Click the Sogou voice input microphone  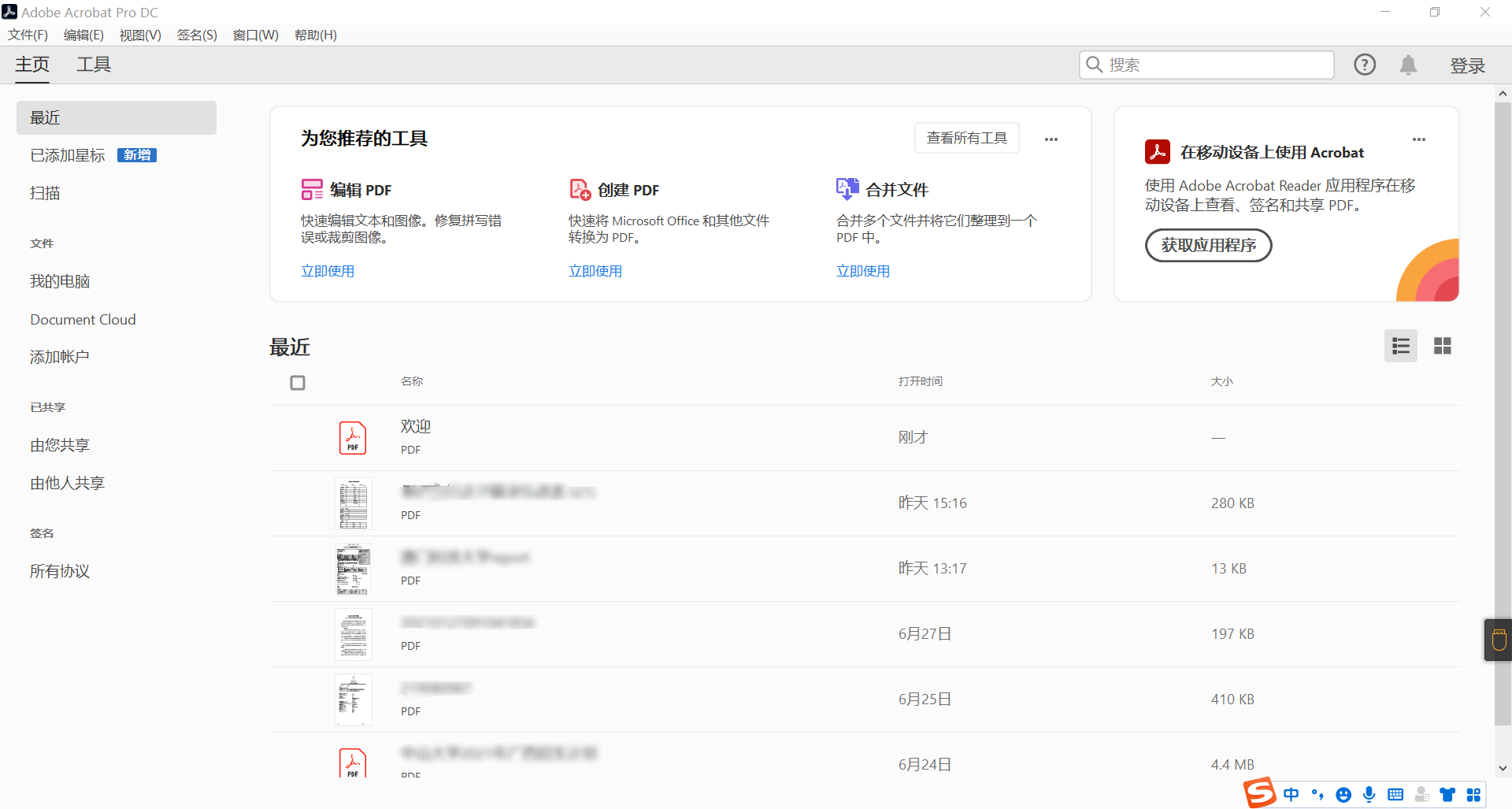pyautogui.click(x=1369, y=795)
